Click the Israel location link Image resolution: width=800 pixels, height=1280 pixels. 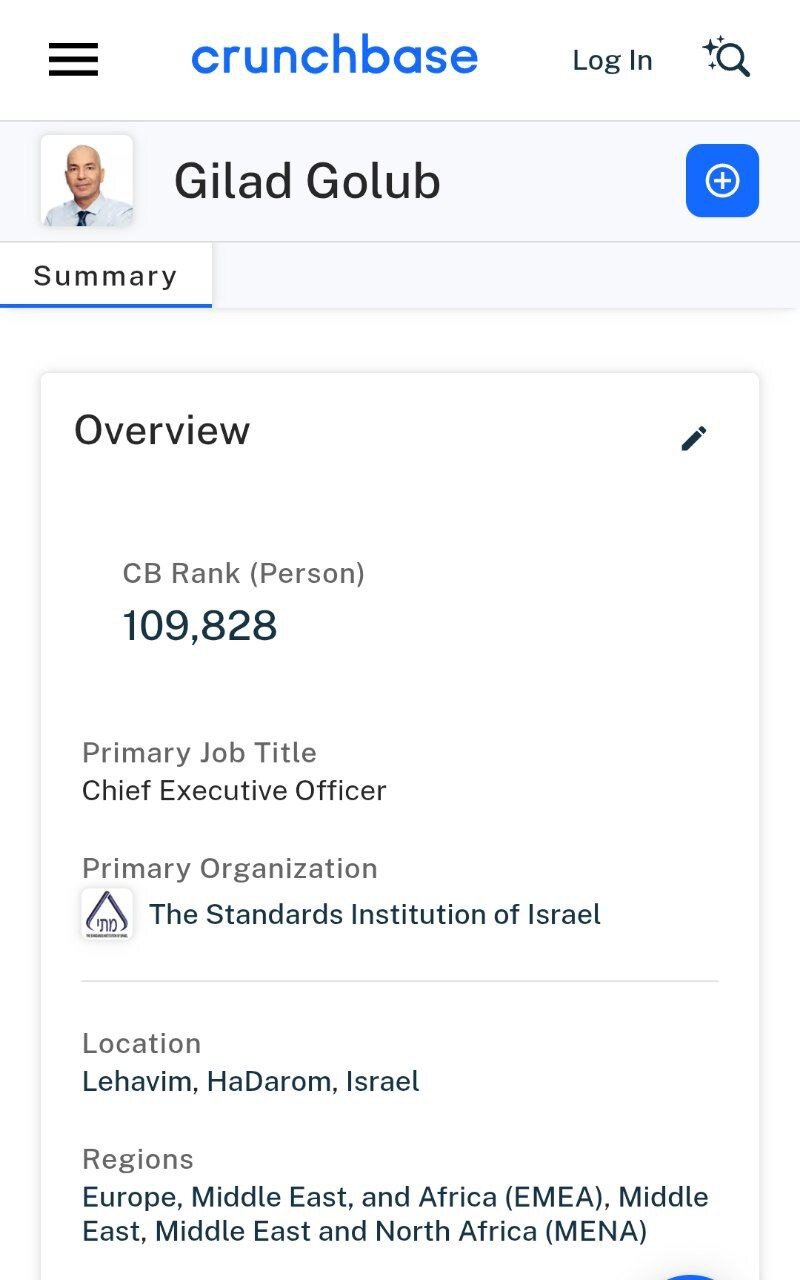tap(383, 1081)
